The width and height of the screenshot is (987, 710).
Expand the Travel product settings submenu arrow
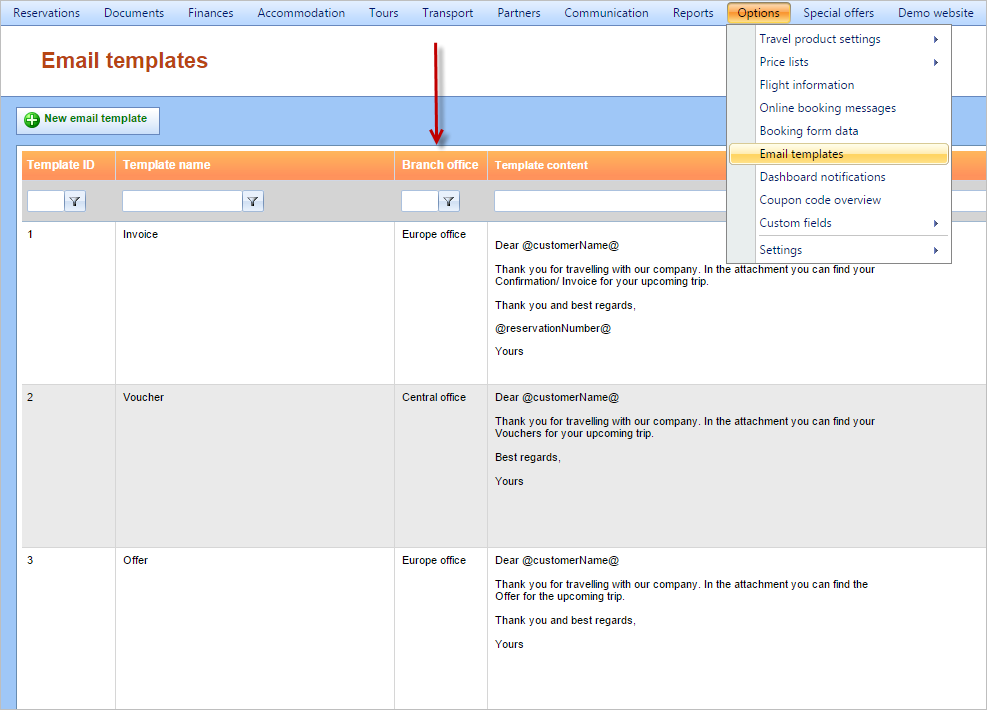(936, 39)
